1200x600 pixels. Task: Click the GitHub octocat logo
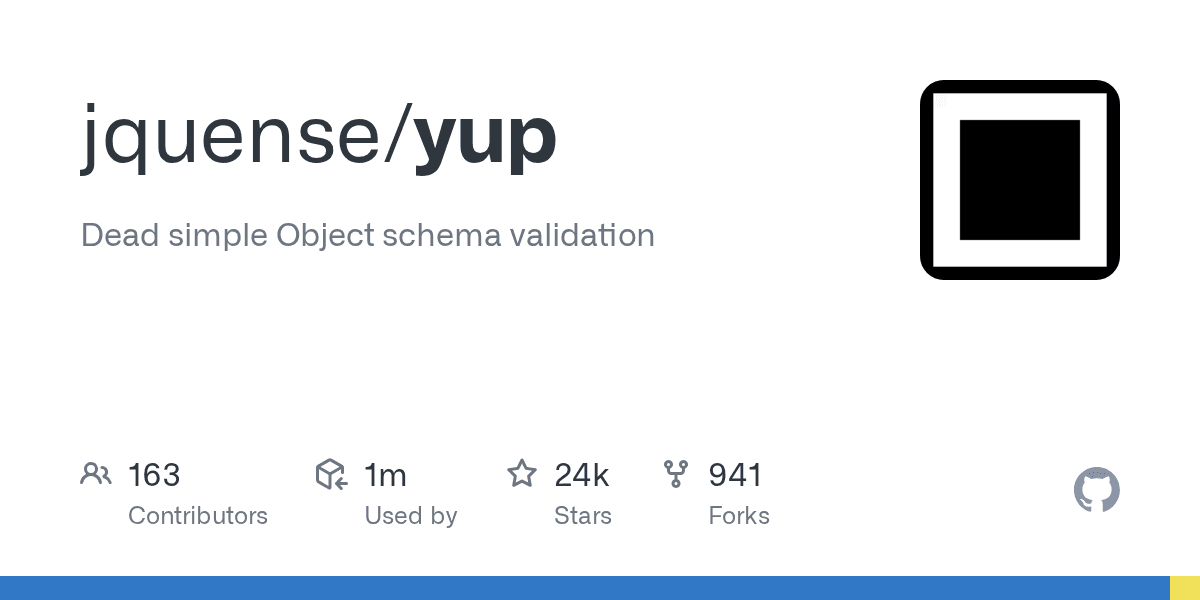coord(1096,490)
